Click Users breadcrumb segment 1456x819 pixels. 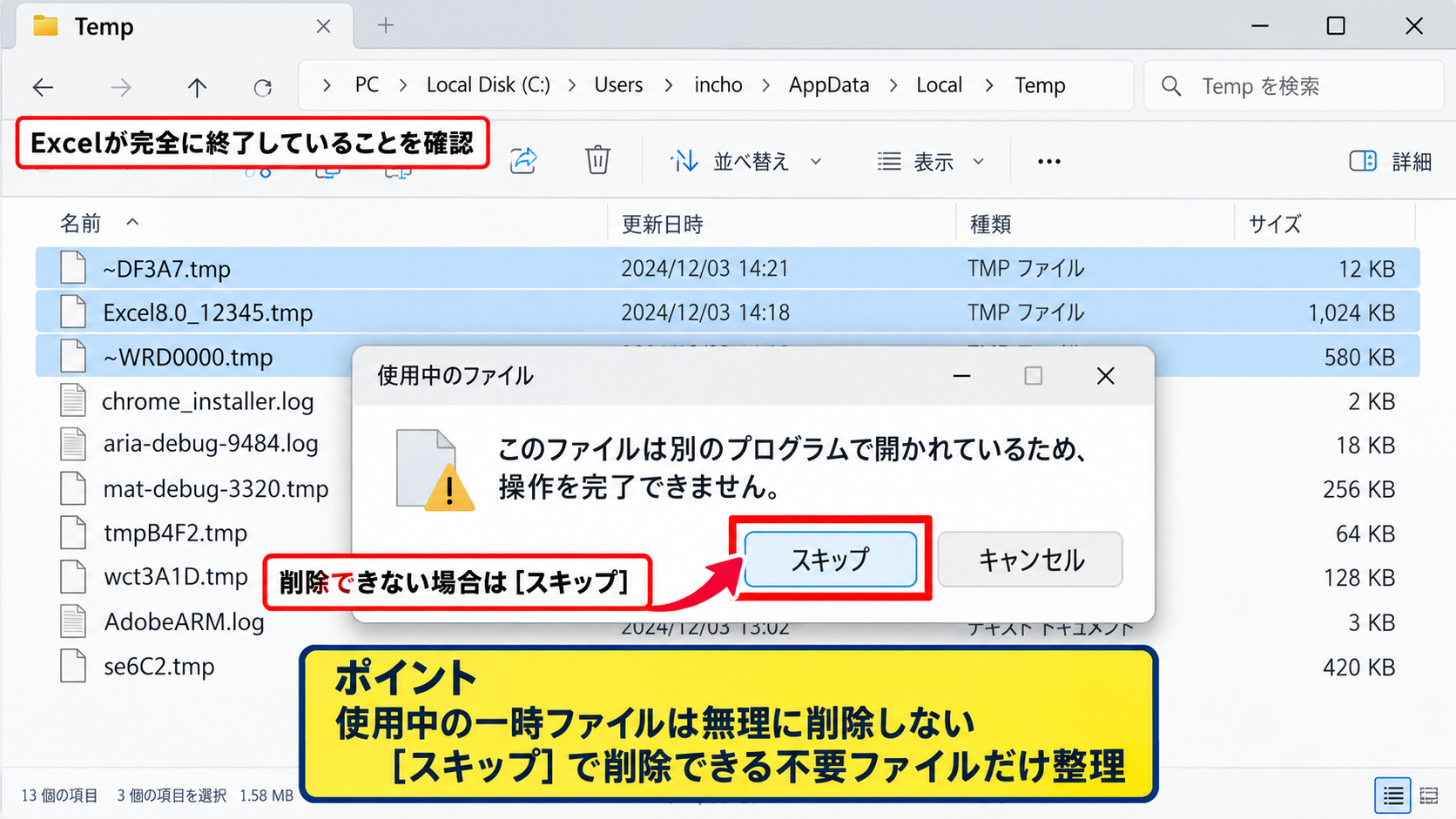(618, 85)
